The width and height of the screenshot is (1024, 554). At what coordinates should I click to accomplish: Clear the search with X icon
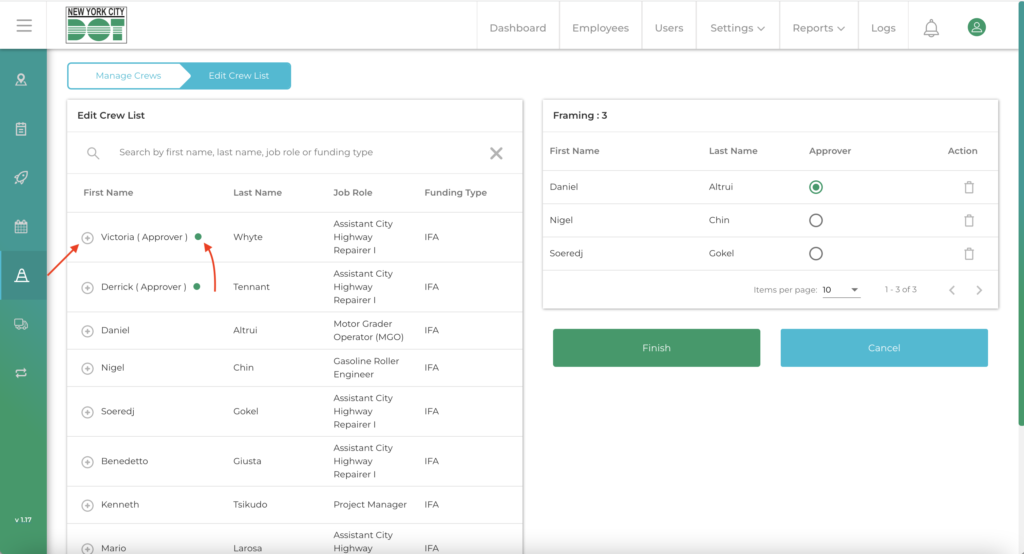[496, 153]
